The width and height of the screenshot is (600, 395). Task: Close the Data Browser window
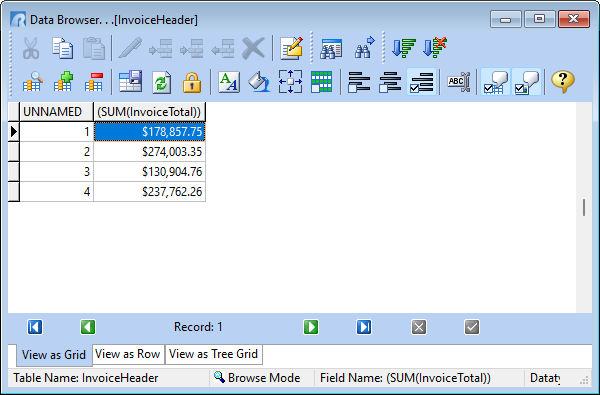point(574,19)
